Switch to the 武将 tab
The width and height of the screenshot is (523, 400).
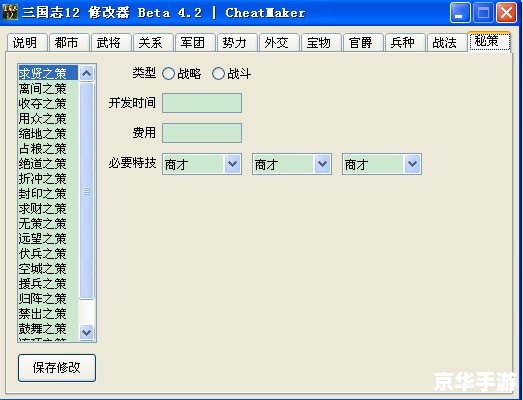click(111, 43)
